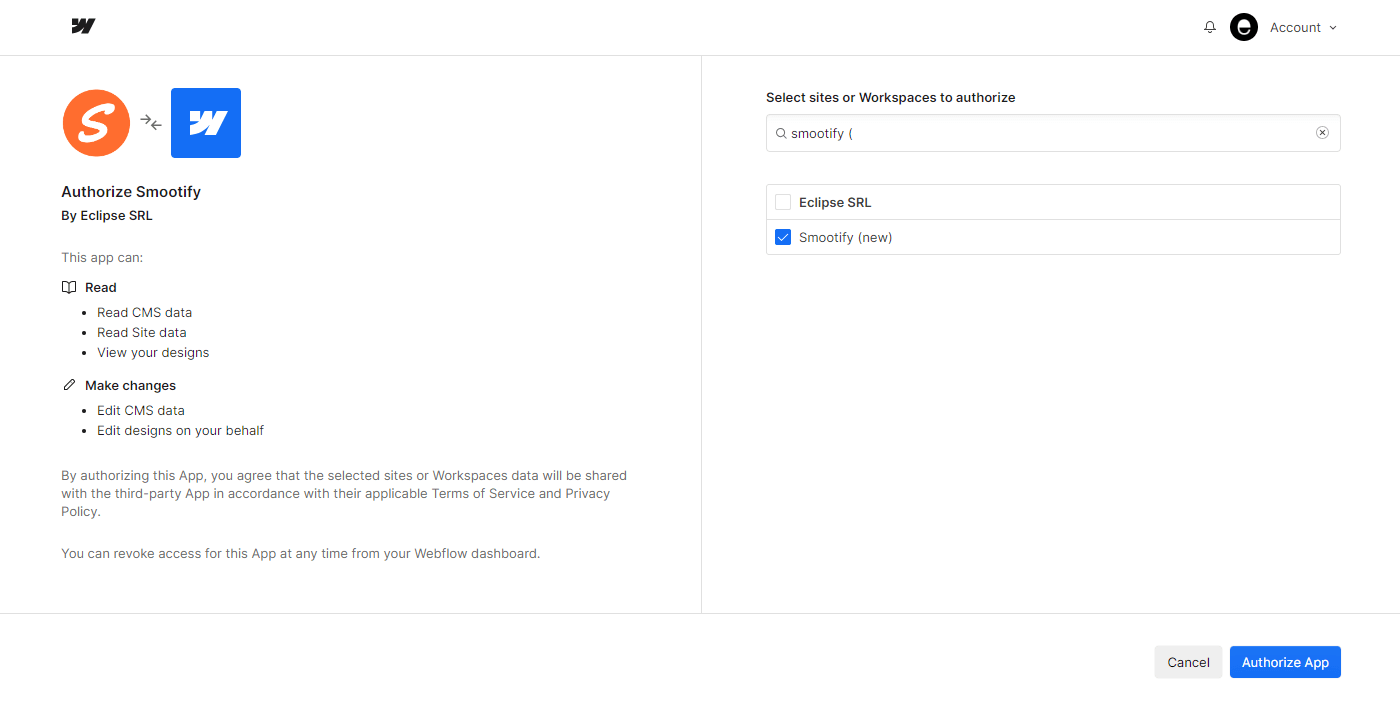Check the Eclipse SRL checkbox
This screenshot has width=1400, height=706.
pos(783,201)
